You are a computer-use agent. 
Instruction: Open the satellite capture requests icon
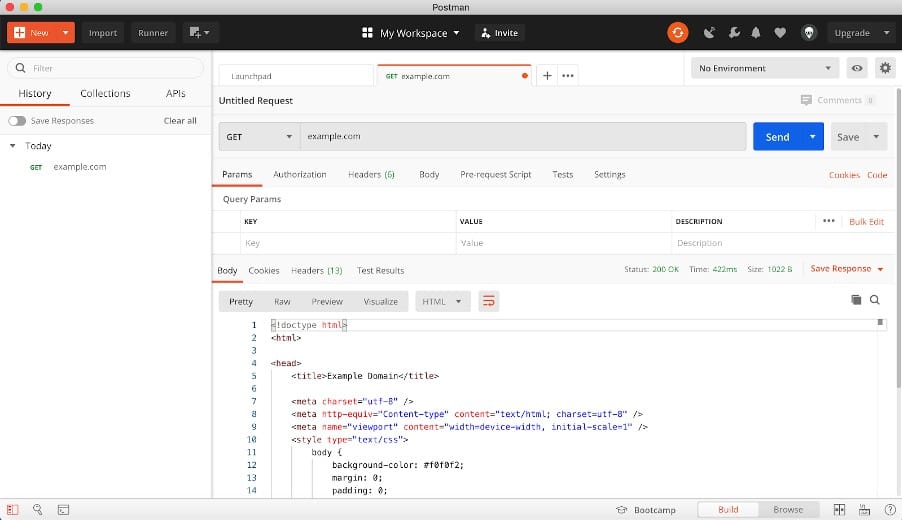(709, 33)
